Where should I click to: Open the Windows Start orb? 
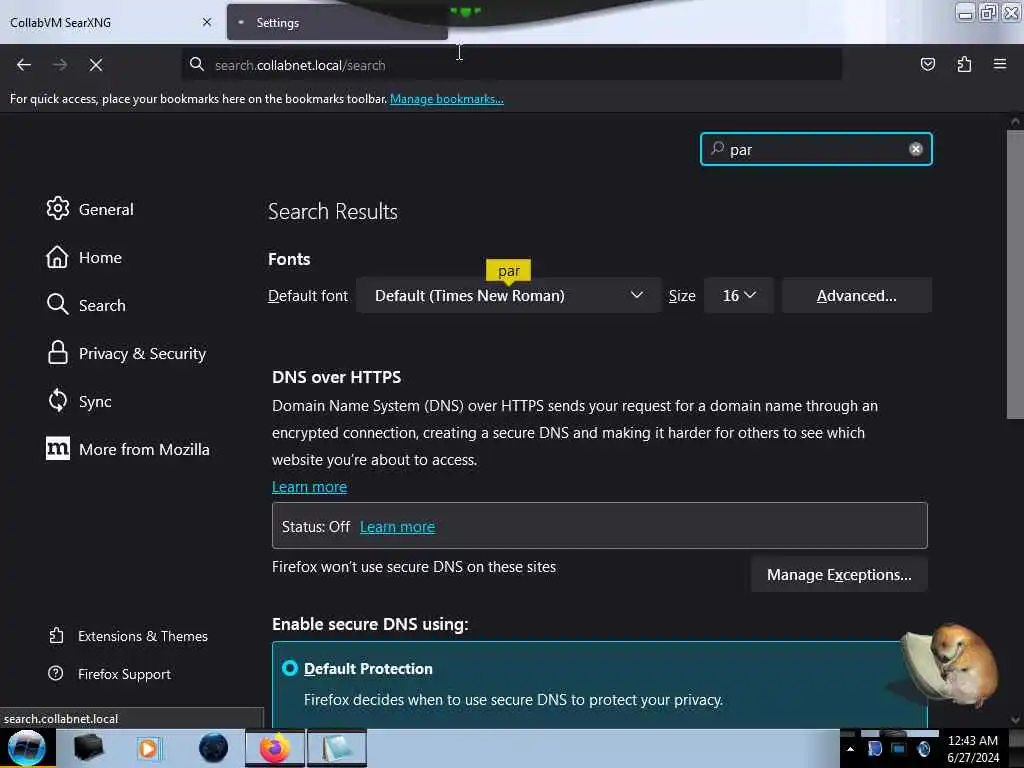27,748
